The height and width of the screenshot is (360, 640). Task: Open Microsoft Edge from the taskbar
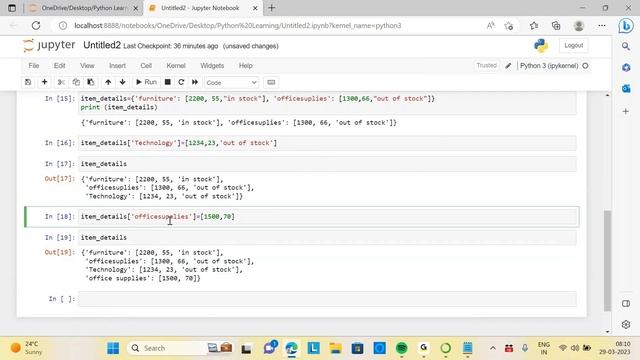click(291, 348)
